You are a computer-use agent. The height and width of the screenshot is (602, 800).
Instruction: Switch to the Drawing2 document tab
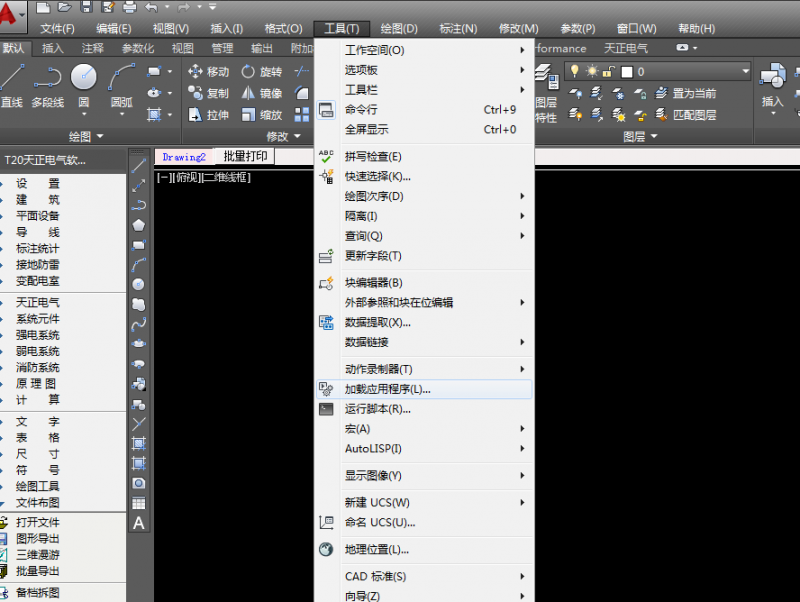[x=184, y=157]
